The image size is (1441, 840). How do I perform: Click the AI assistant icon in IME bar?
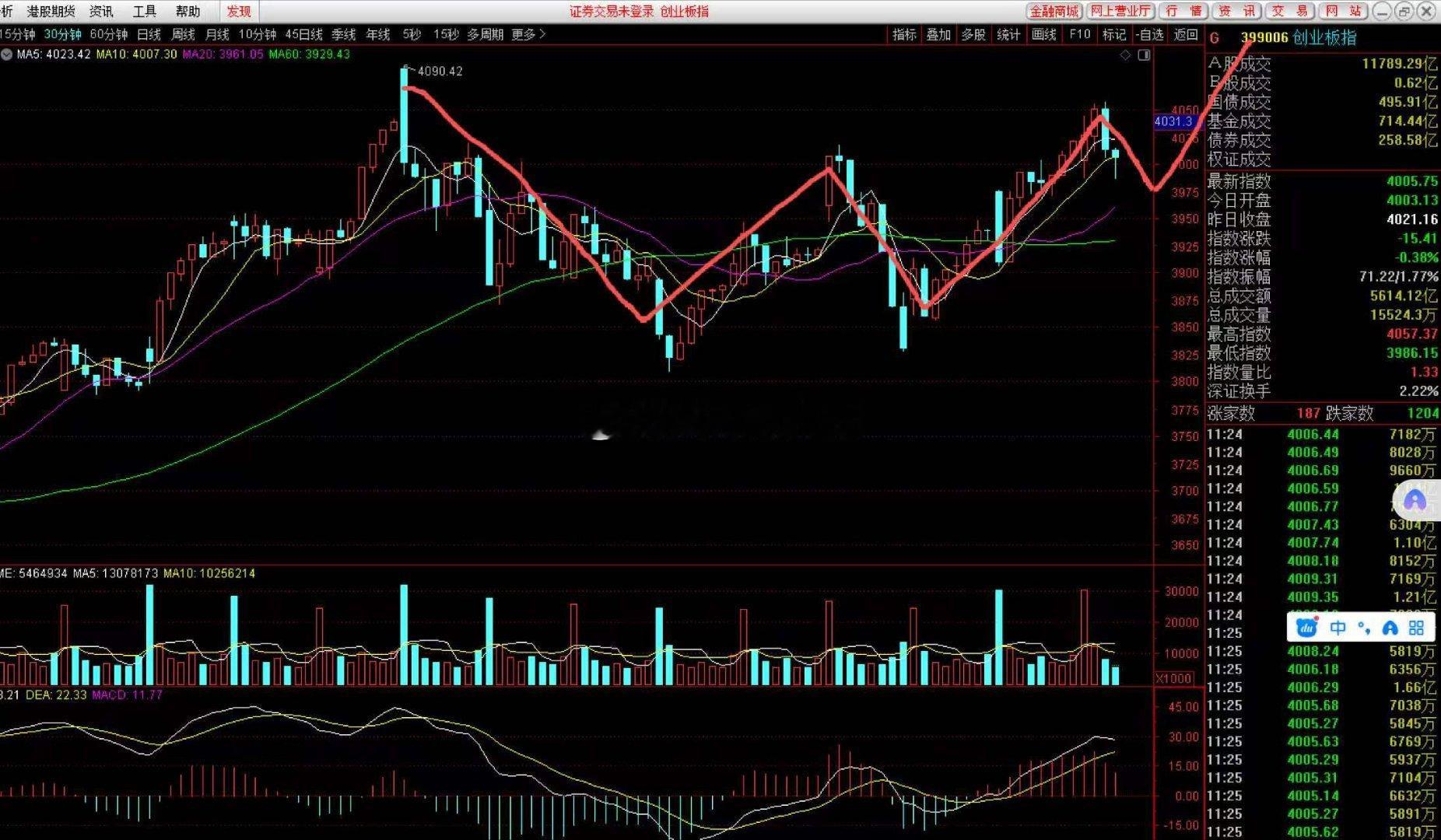tap(1390, 628)
